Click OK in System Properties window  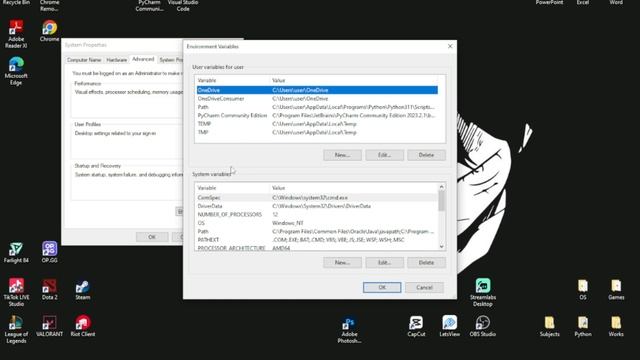pyautogui.click(x=152, y=237)
